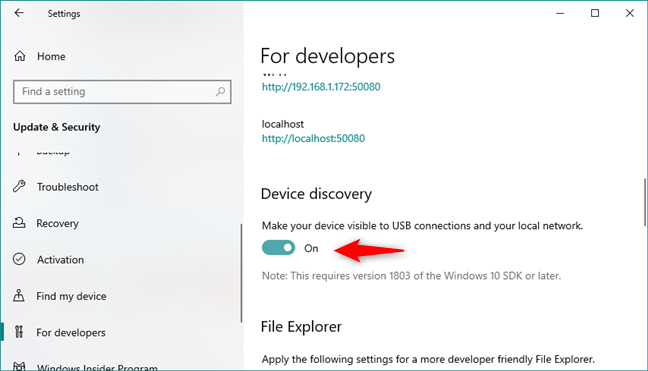Click the sidebar vertical scrollbar

pyautogui.click(x=241, y=273)
